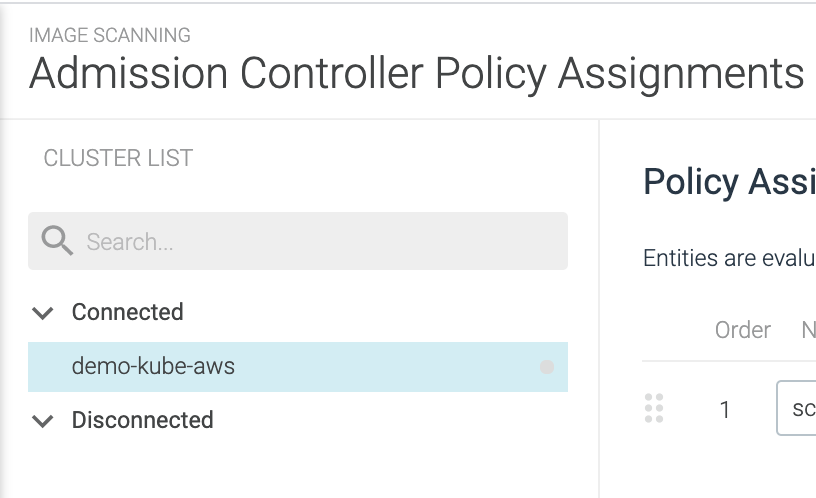Click empty space right of the Disconnected group
The height and width of the screenshot is (498, 816).
[400, 420]
